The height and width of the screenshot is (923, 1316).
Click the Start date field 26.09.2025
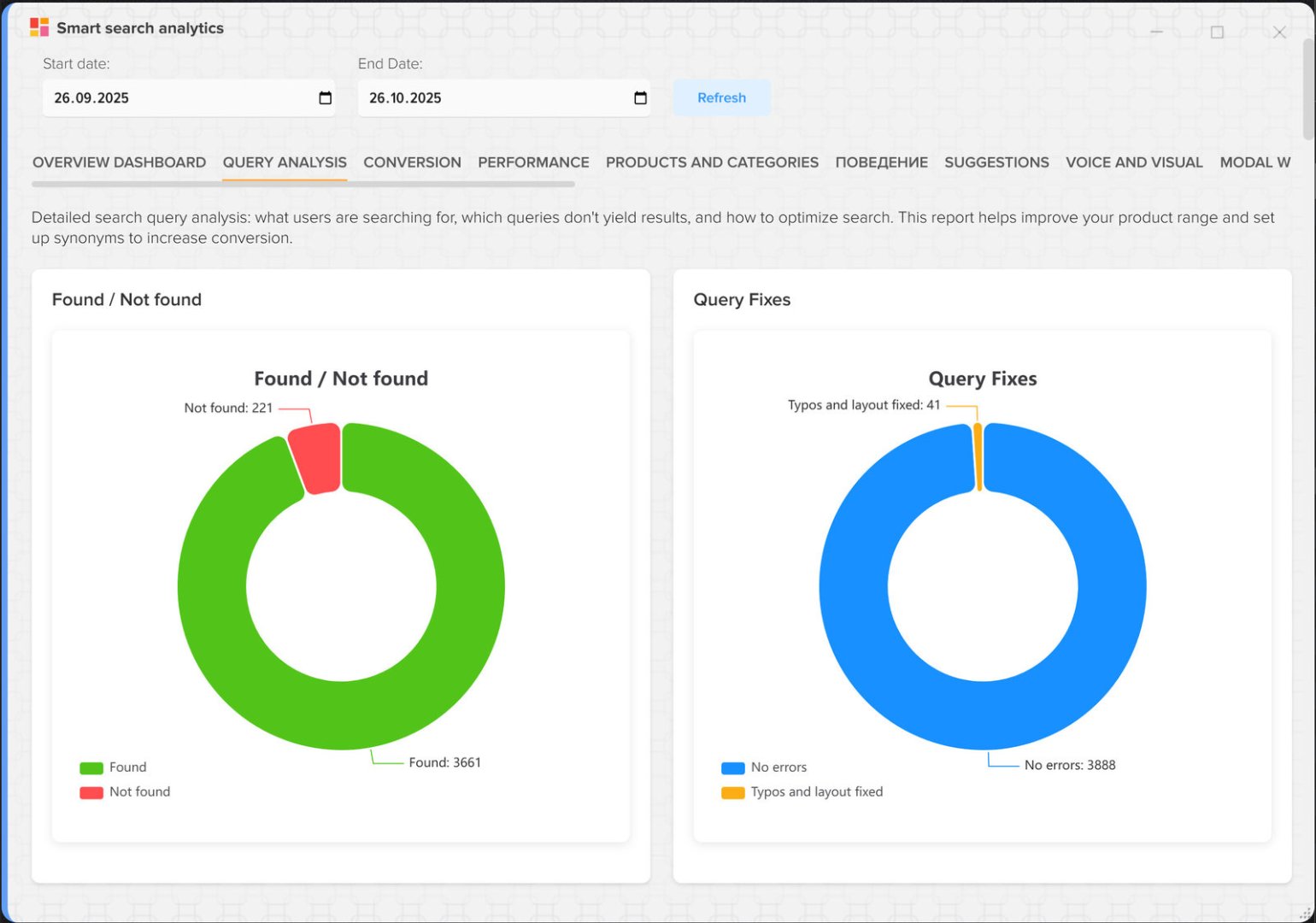(x=188, y=98)
